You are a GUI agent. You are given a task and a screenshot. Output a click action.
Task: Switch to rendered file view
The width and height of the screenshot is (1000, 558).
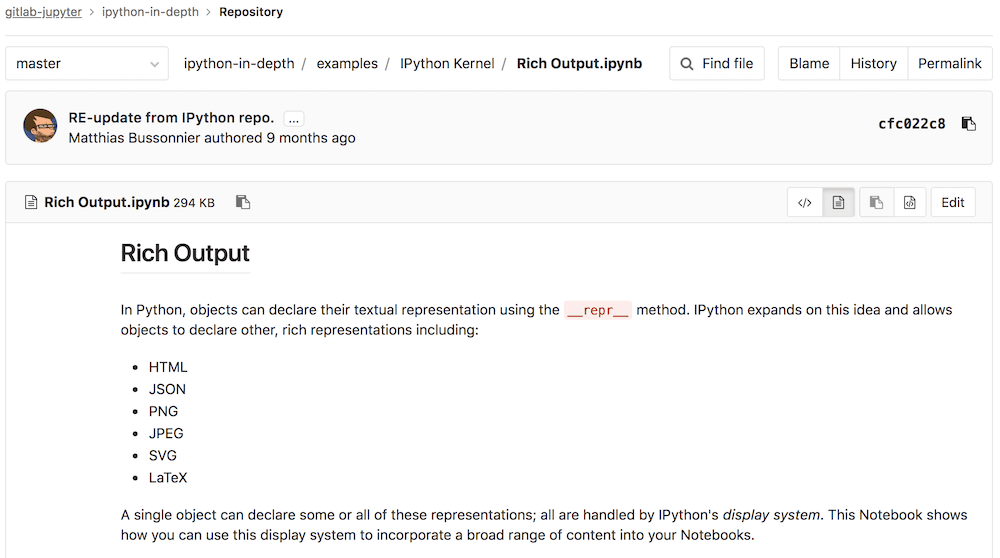pyautogui.click(x=838, y=202)
